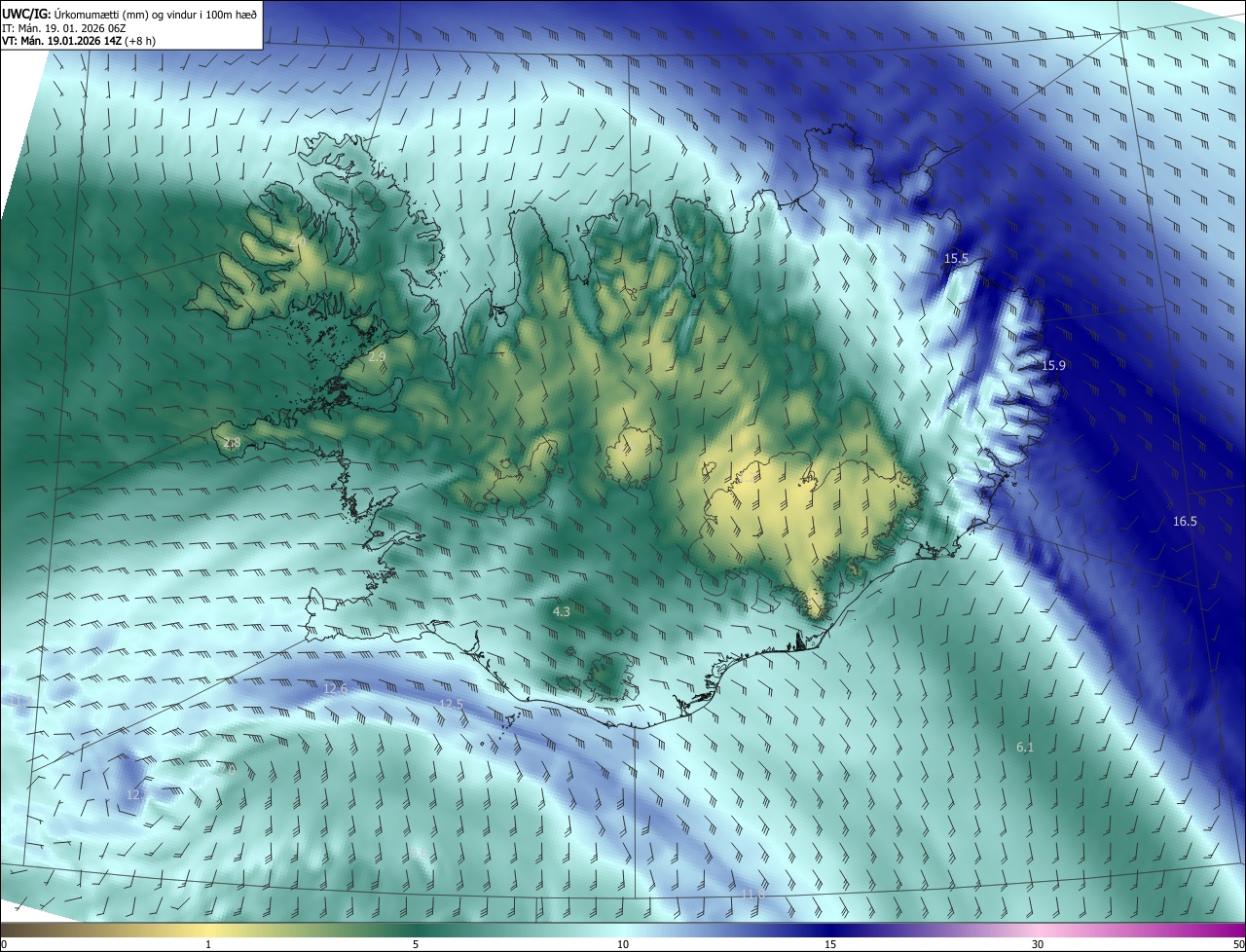Screen dimensions: 1246x952
Task: Click the 16.5 value label on the map
Action: pyautogui.click(x=1185, y=522)
